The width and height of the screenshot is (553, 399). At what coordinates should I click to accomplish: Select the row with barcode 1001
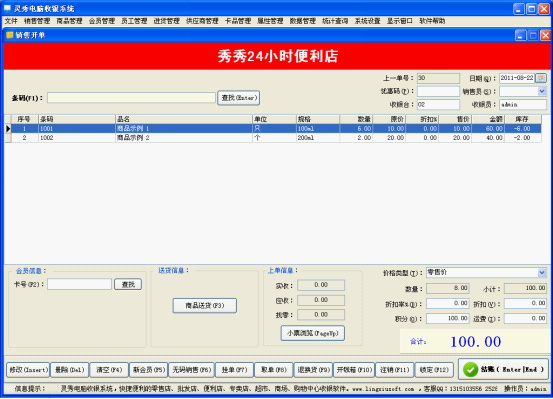coord(276,129)
